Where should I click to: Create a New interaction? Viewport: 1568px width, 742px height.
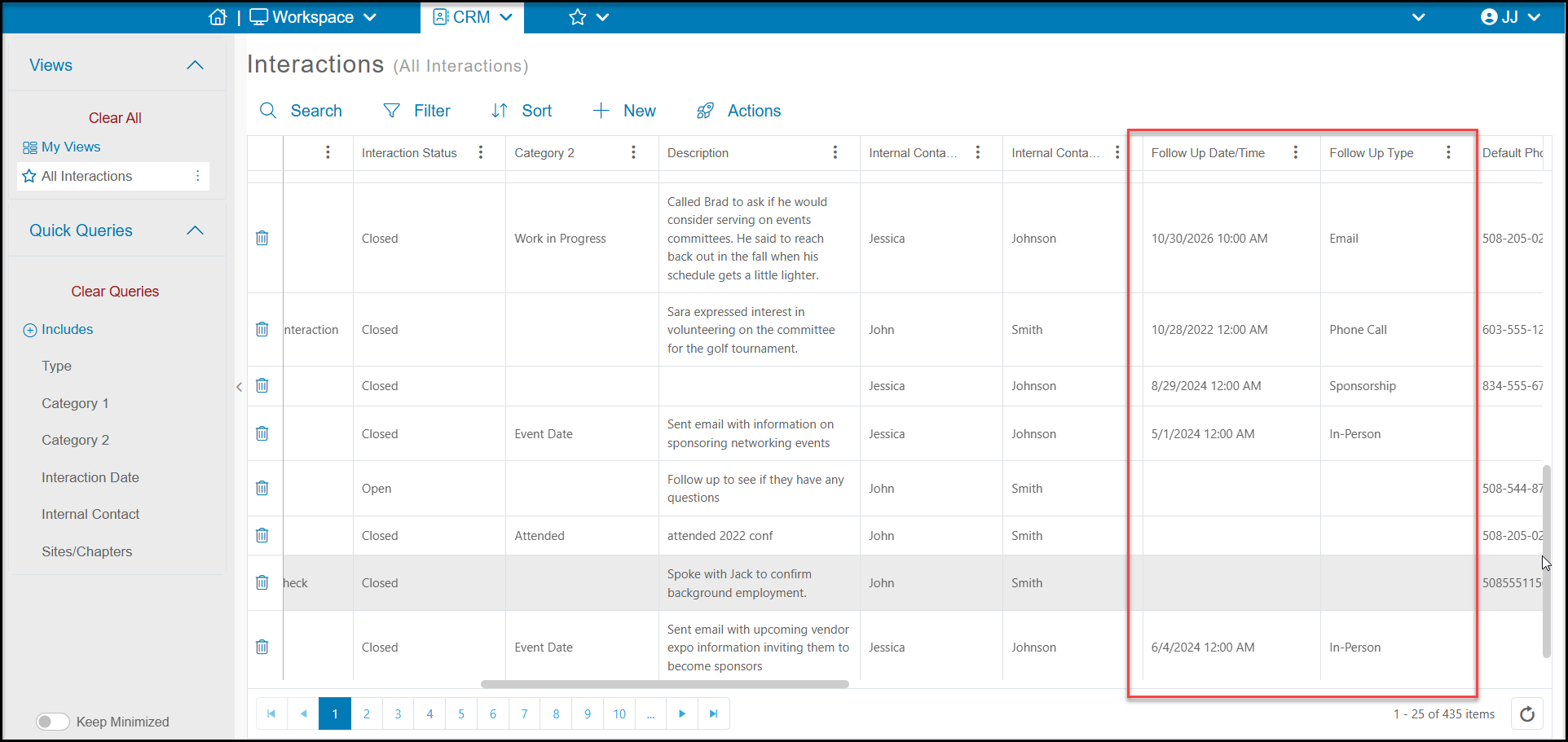point(624,111)
